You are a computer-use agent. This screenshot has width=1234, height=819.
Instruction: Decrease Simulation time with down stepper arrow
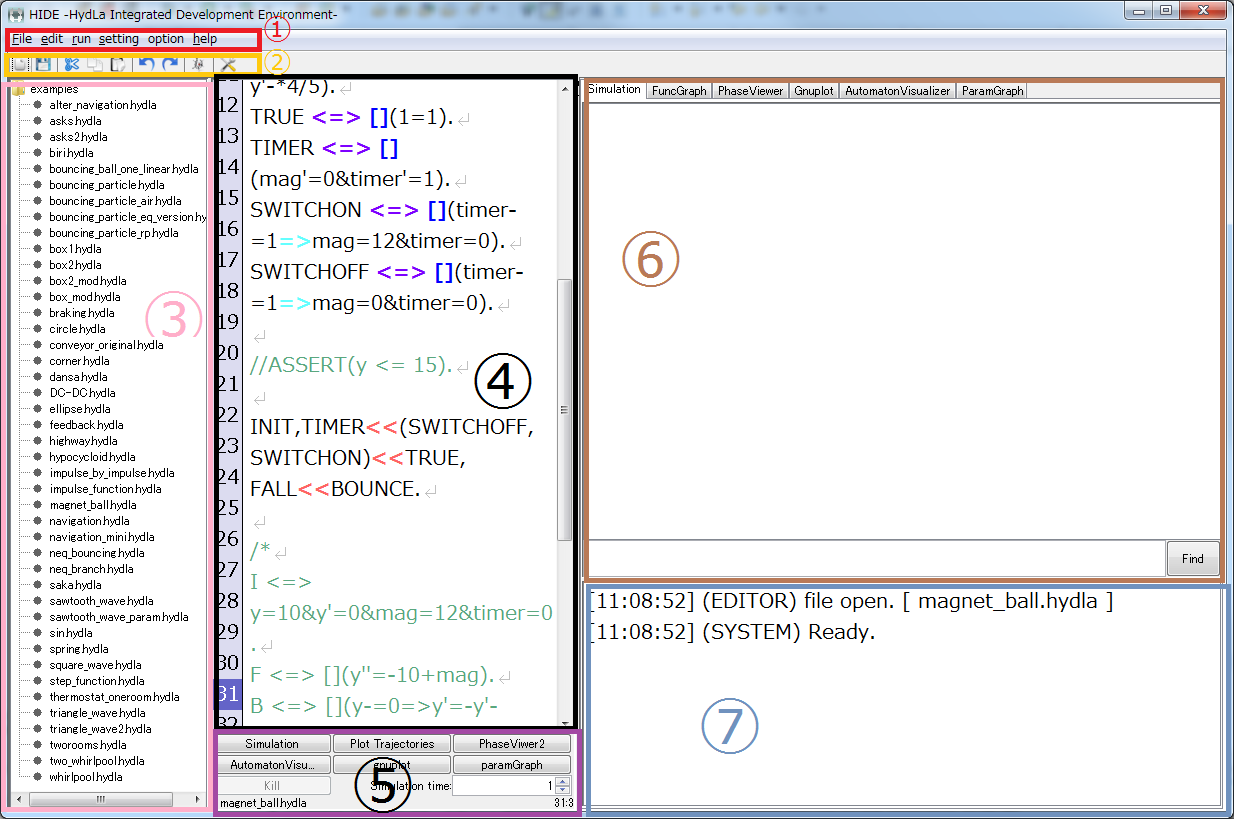pos(562,790)
